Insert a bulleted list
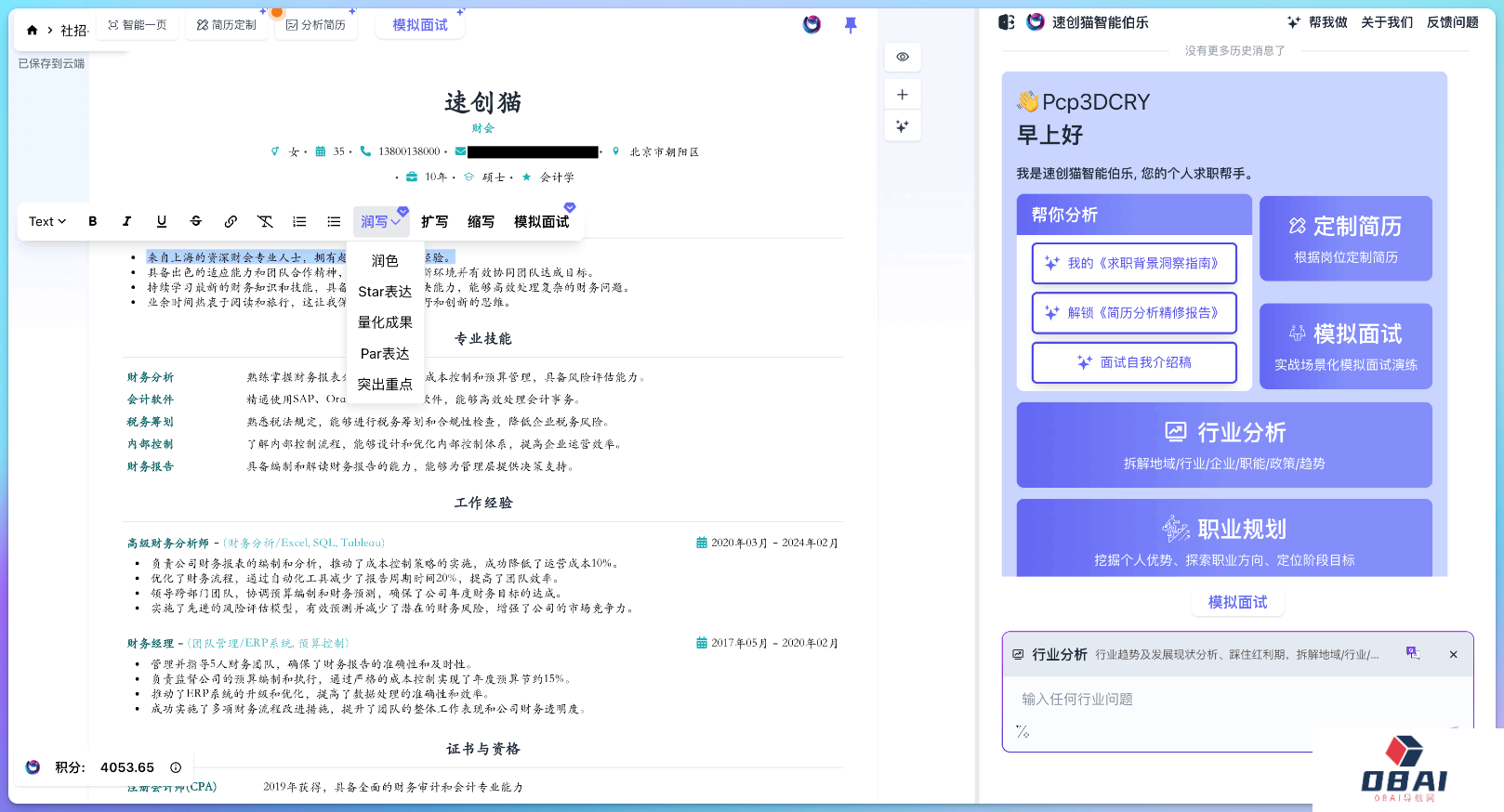1504x812 pixels. point(334,222)
